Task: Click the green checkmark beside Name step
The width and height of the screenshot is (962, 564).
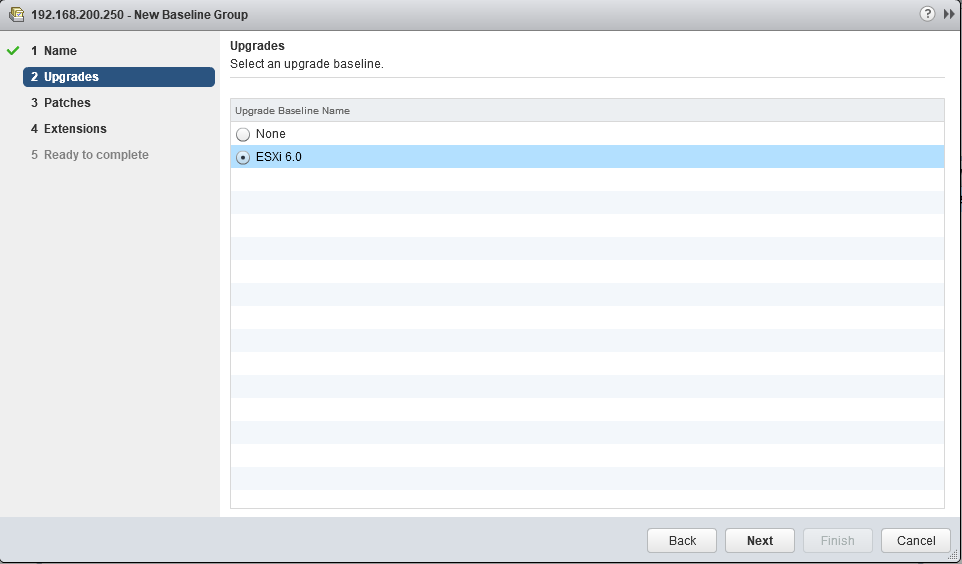Action: click(x=13, y=51)
